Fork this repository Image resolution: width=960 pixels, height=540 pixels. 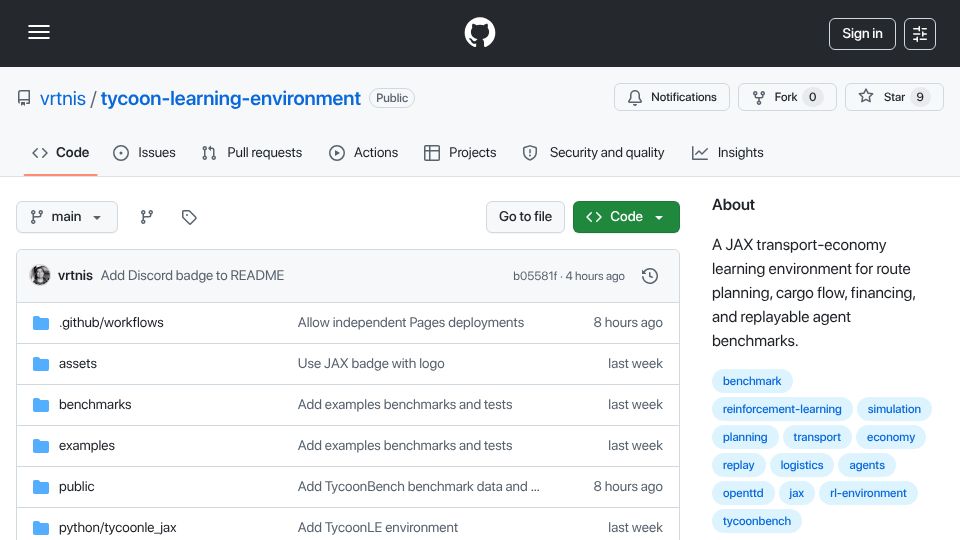[x=787, y=97]
